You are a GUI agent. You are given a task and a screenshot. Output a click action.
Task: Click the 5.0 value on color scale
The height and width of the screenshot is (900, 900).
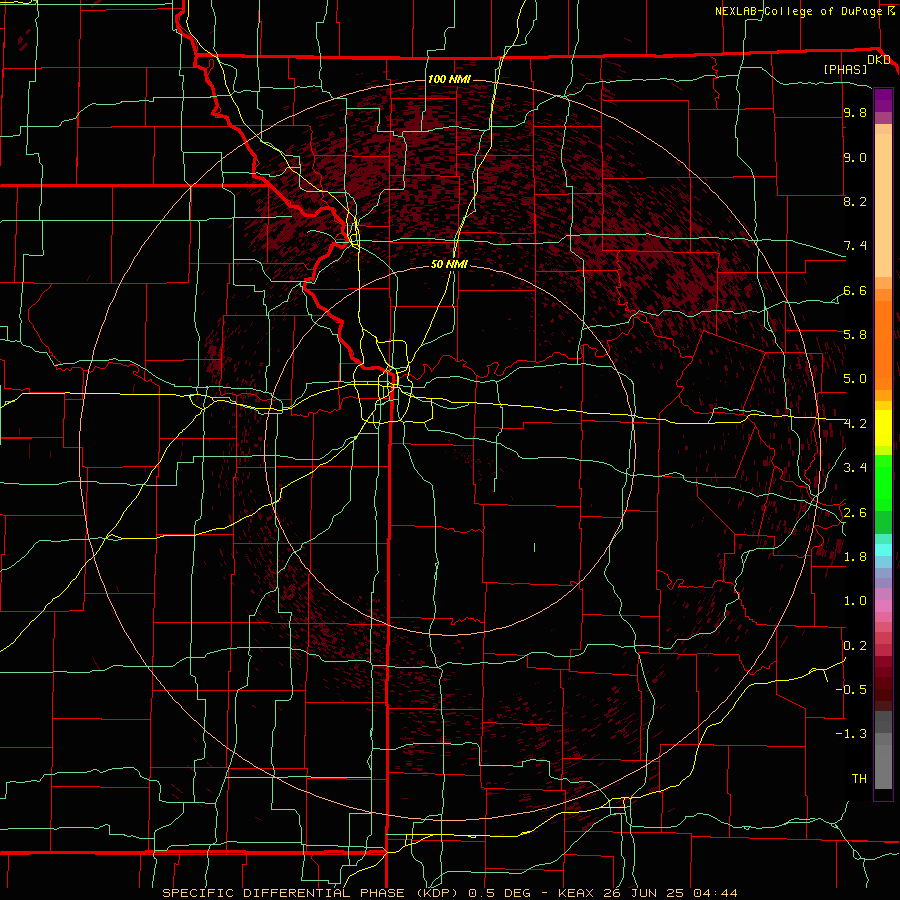[855, 379]
